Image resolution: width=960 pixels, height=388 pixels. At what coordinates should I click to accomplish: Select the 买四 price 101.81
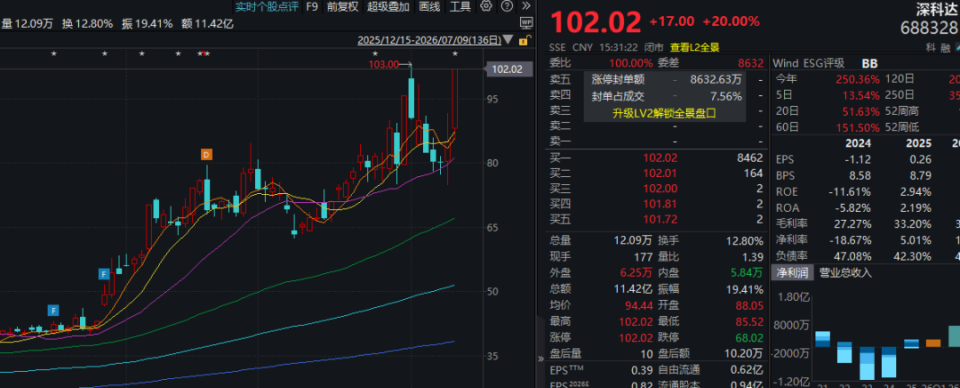(659, 204)
